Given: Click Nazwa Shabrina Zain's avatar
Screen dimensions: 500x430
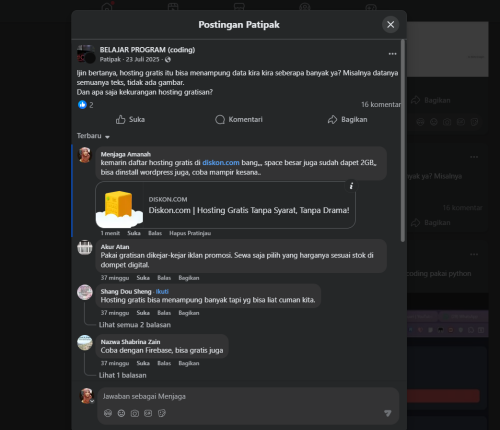Looking at the screenshot, I should (85, 343).
